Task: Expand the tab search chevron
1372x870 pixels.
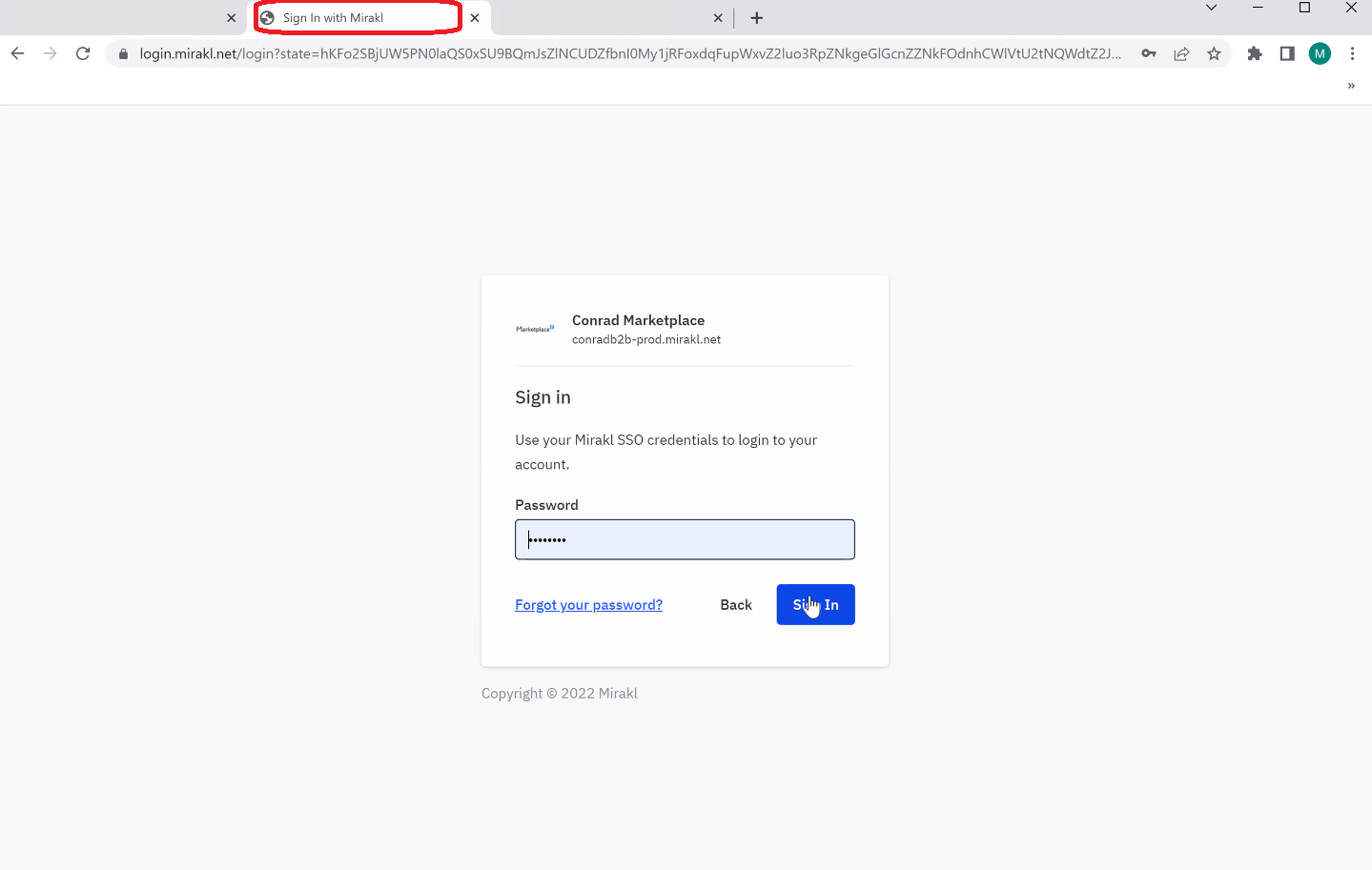Action: (x=1211, y=8)
